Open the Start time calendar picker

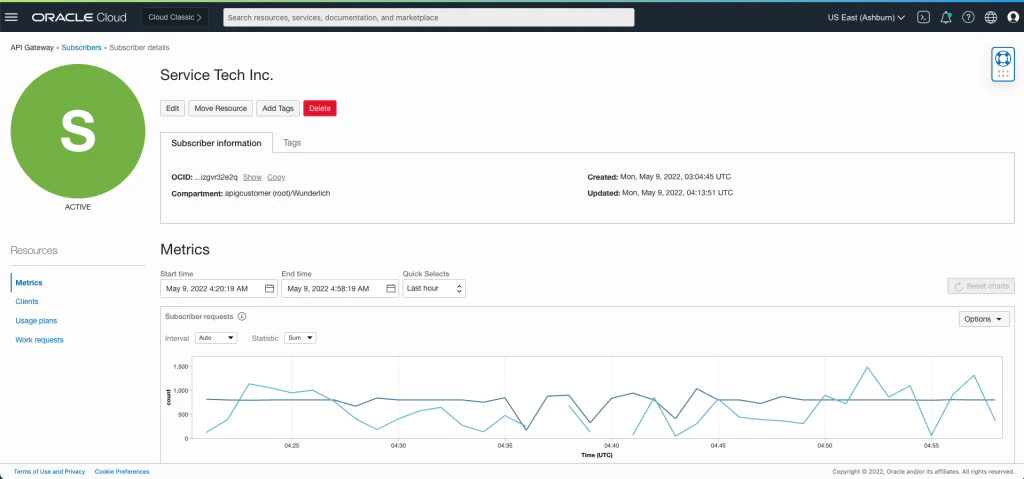pyautogui.click(x=269, y=289)
